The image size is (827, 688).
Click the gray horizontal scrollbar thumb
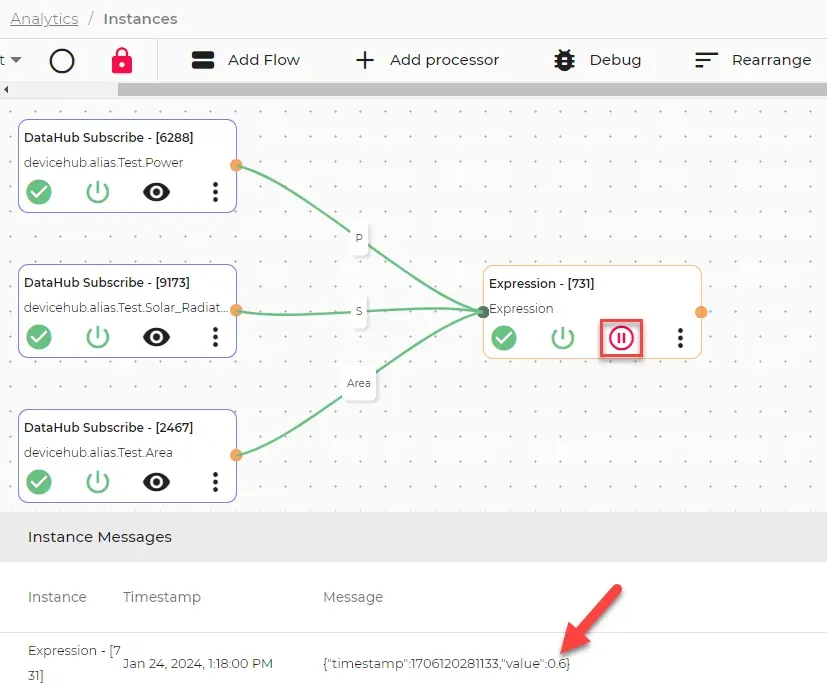coord(472,90)
